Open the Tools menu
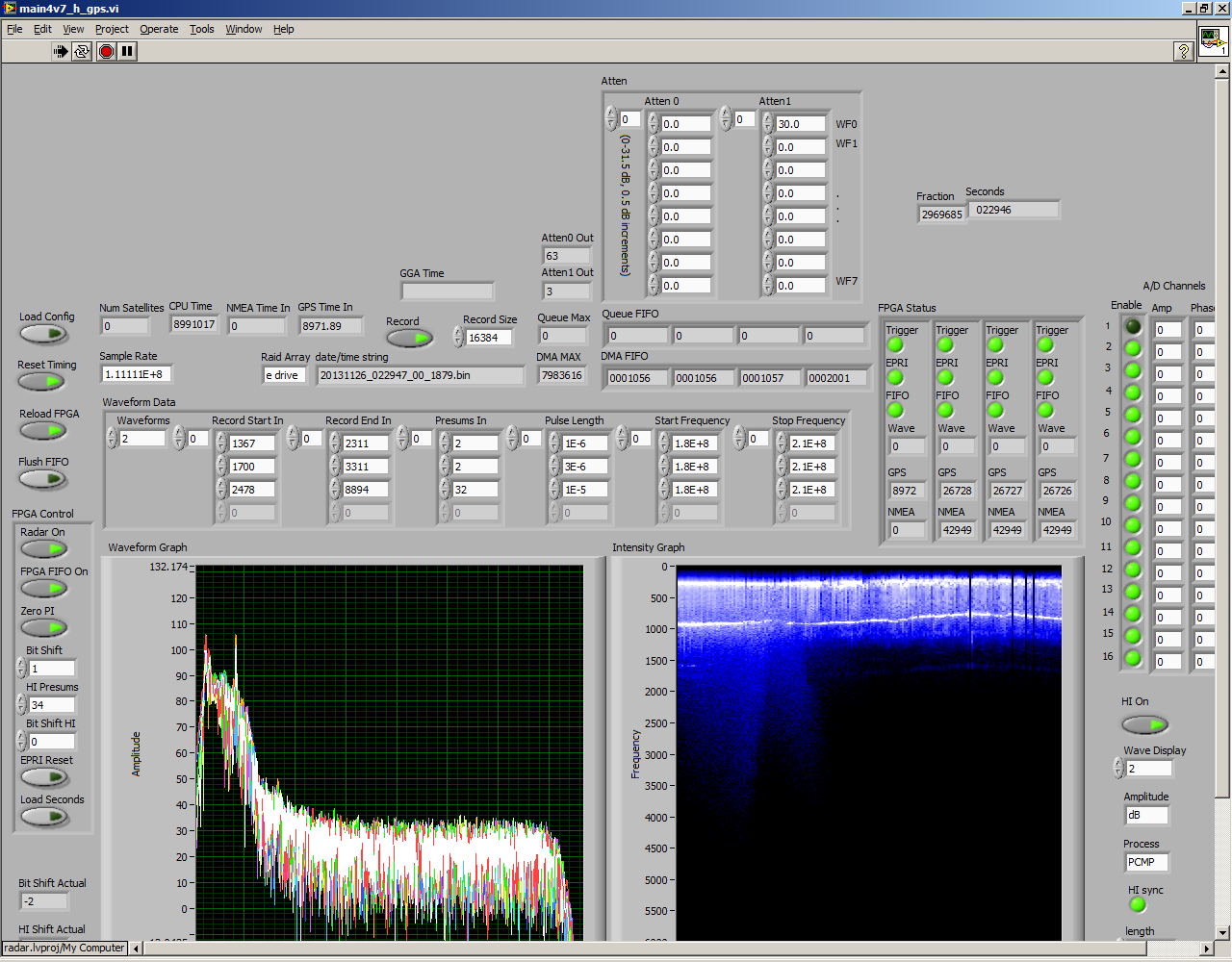This screenshot has height=962, width=1232. point(201,29)
